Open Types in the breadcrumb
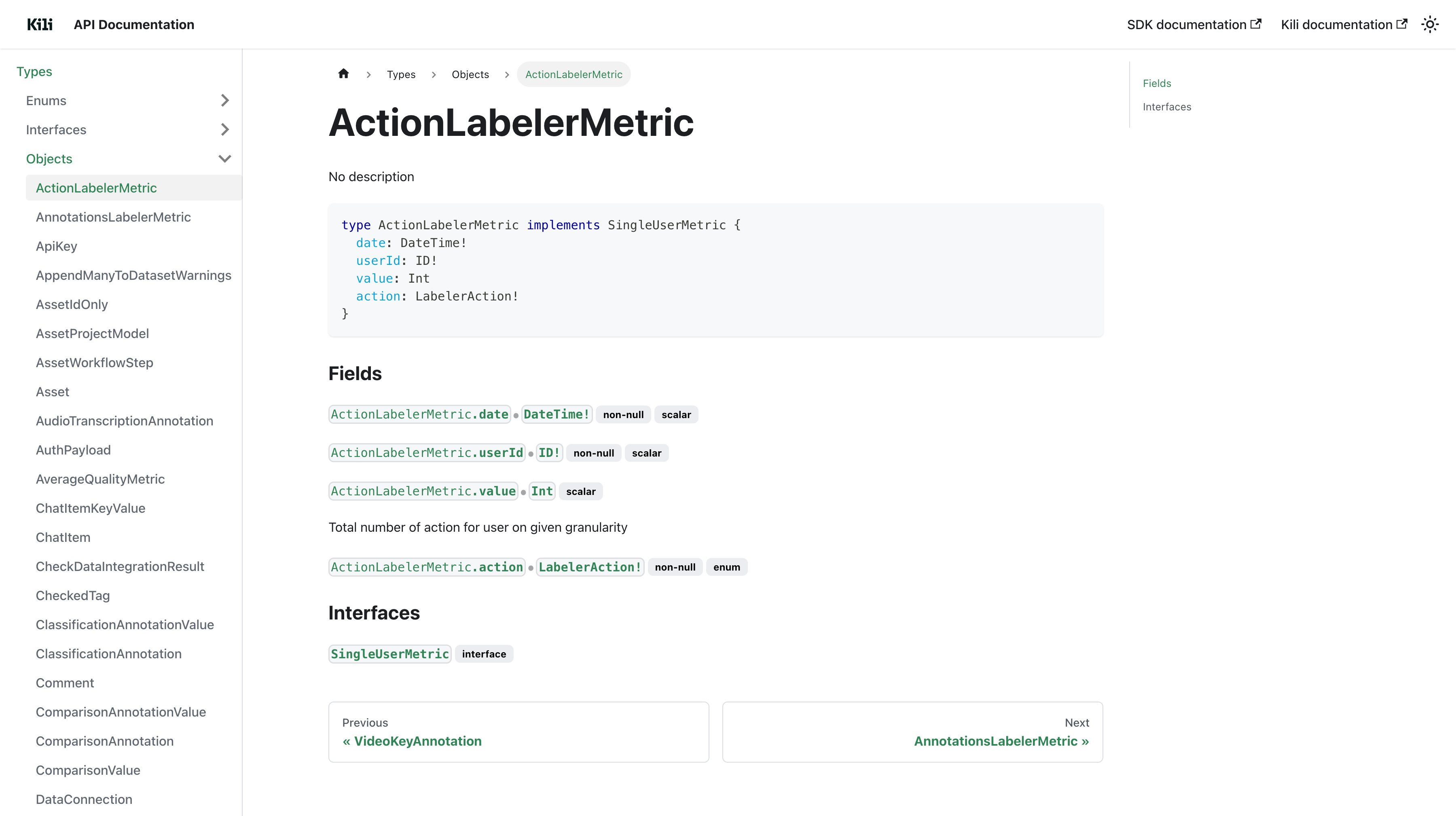The height and width of the screenshot is (816, 1456). (401, 74)
